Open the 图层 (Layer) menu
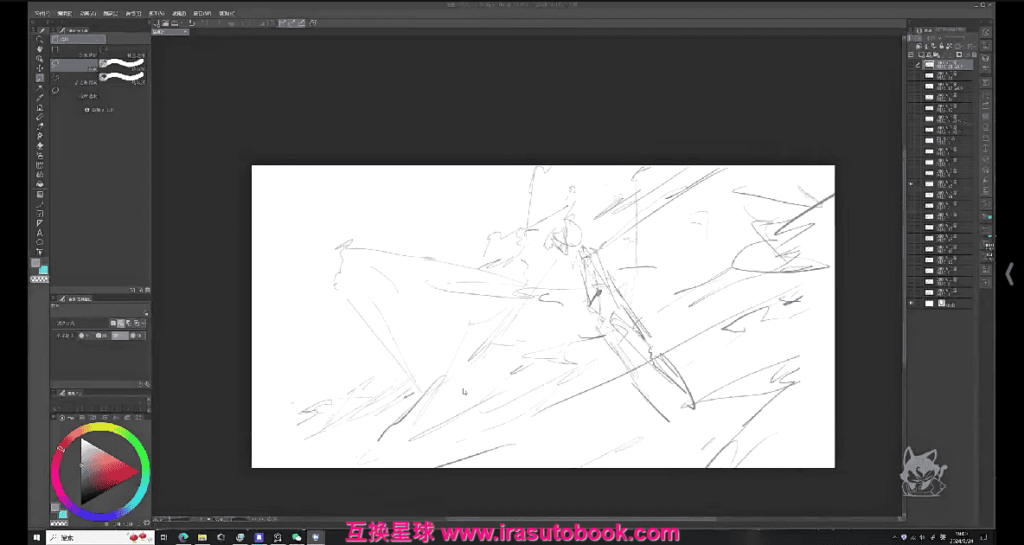 coord(110,13)
